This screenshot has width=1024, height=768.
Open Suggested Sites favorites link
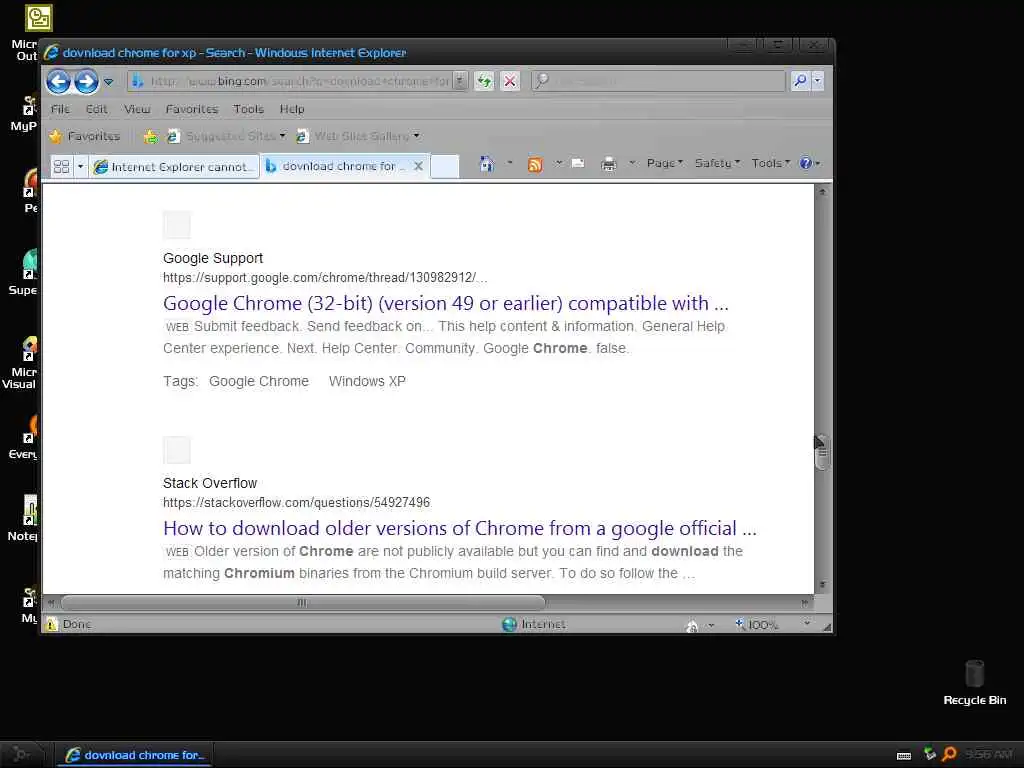pyautogui.click(x=226, y=136)
